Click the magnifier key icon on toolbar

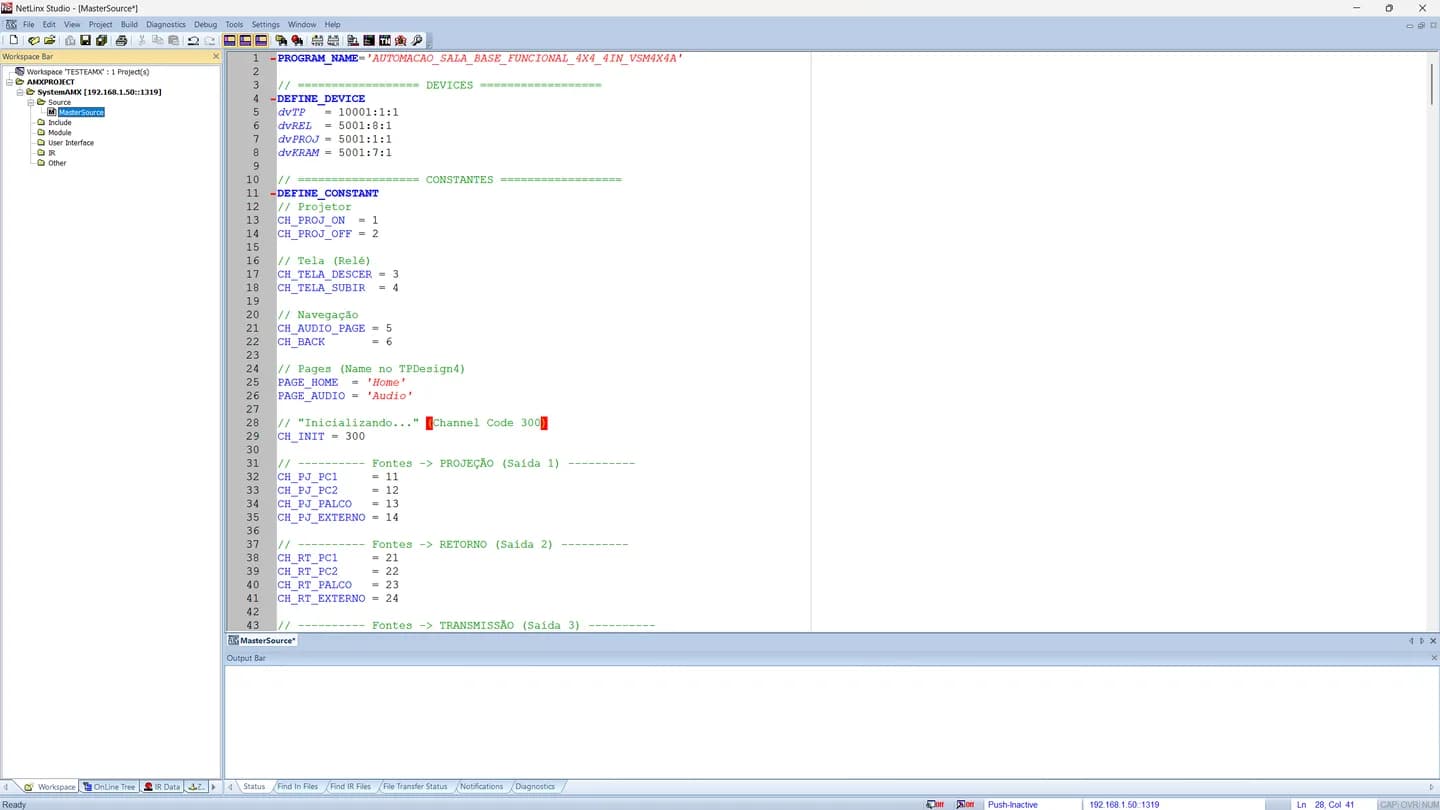point(417,40)
